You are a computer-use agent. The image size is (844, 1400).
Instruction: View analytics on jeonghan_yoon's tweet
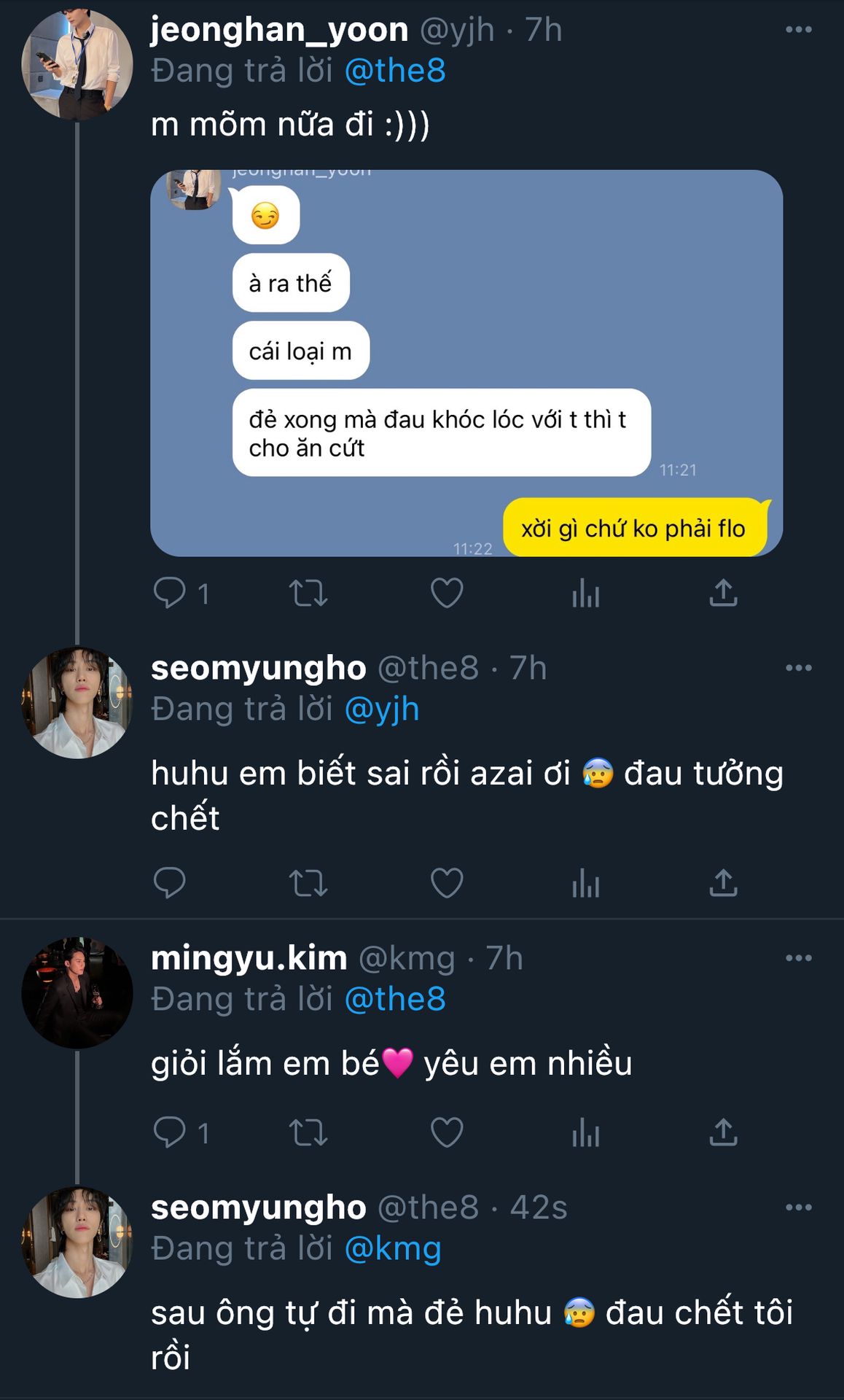[x=585, y=593]
